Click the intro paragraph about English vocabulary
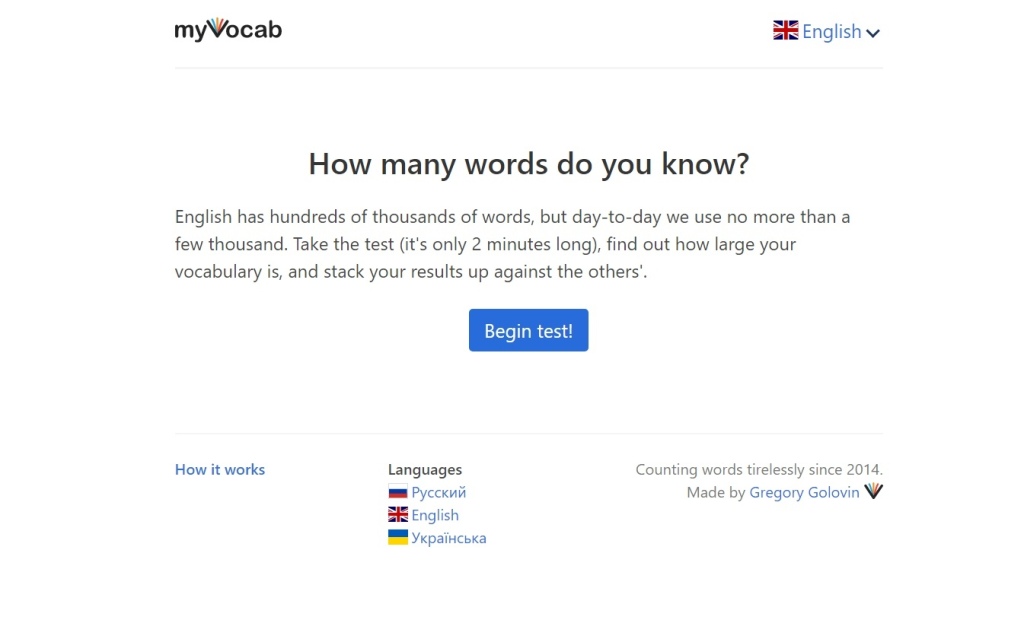1024x620 pixels. coord(512,244)
